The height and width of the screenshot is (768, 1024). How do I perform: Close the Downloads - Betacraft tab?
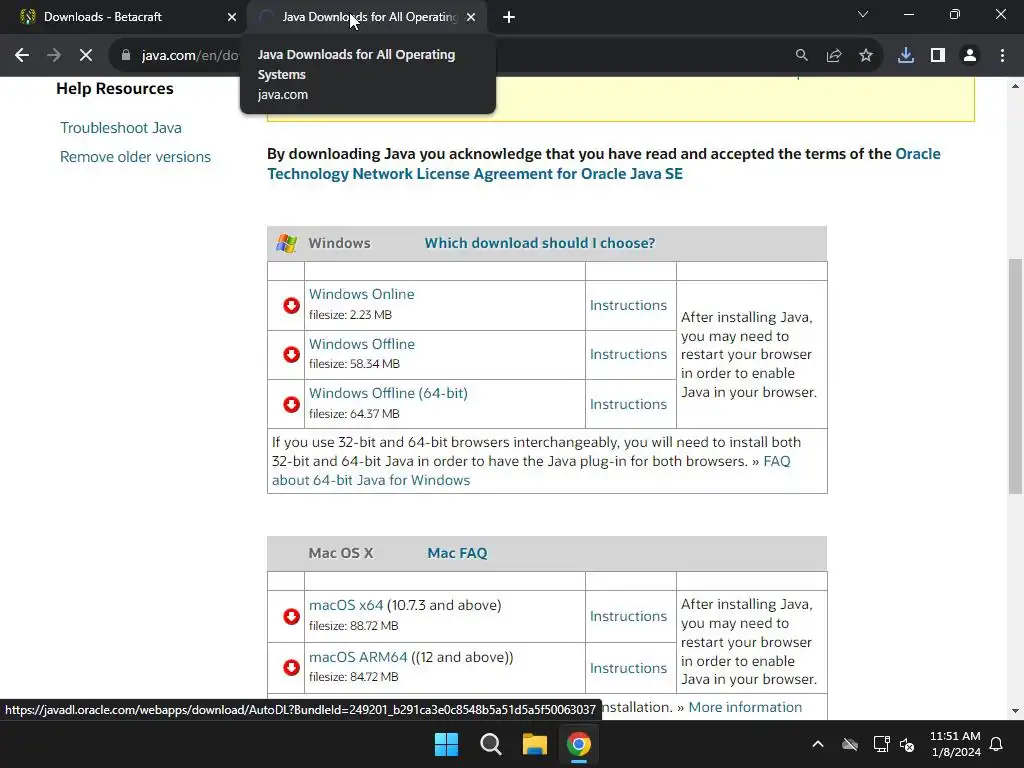pyautogui.click(x=232, y=17)
